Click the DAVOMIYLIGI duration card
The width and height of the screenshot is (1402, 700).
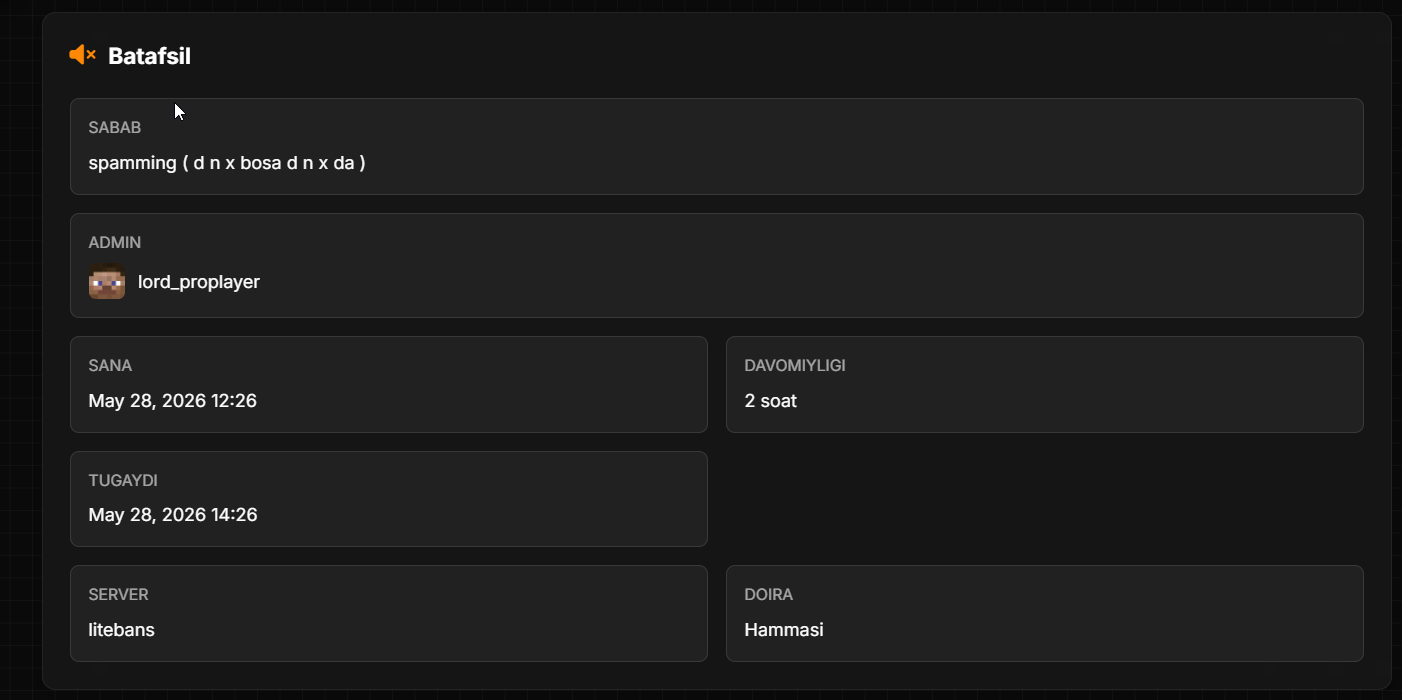click(x=1045, y=384)
